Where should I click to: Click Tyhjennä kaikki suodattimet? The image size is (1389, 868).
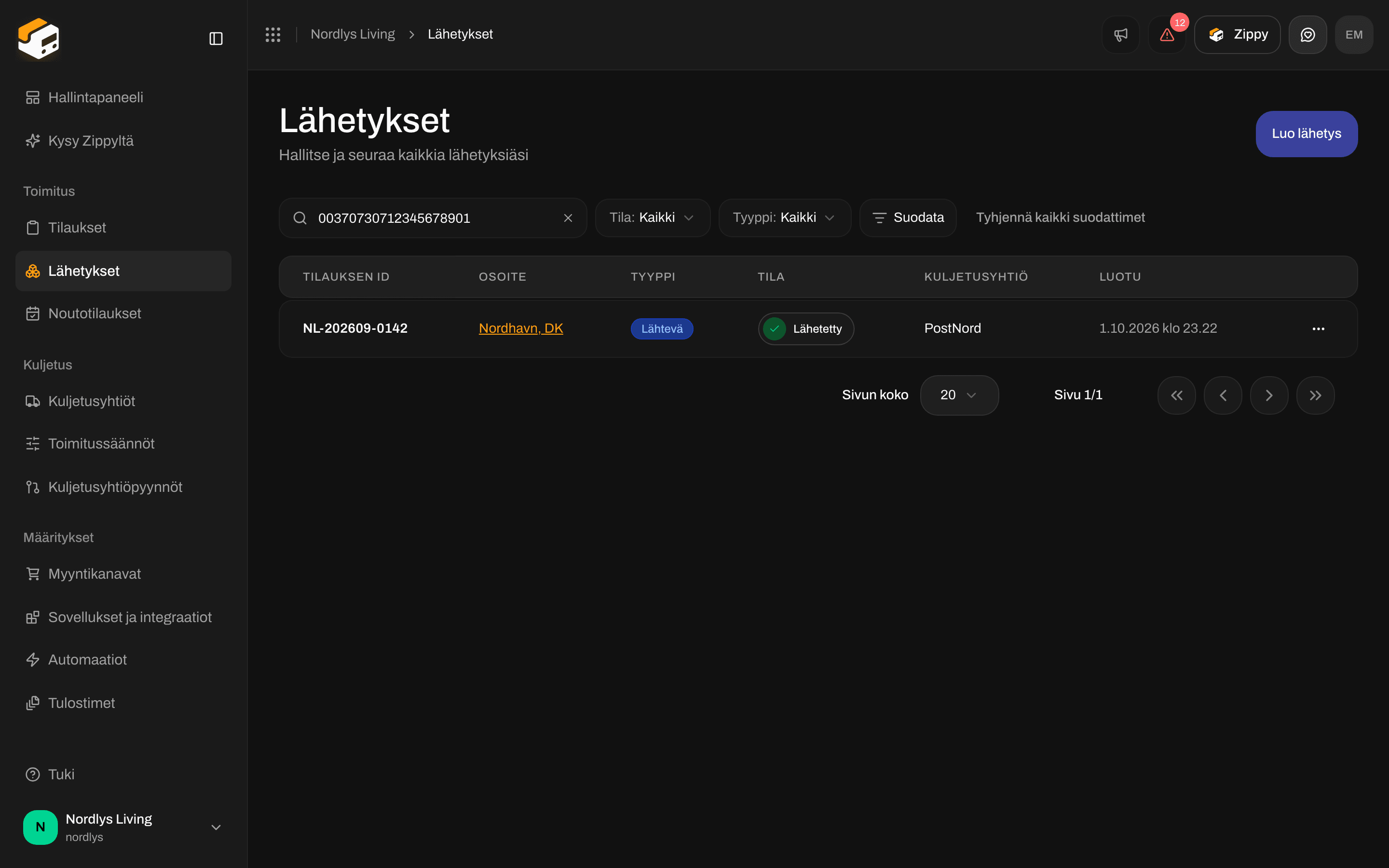click(1060, 217)
